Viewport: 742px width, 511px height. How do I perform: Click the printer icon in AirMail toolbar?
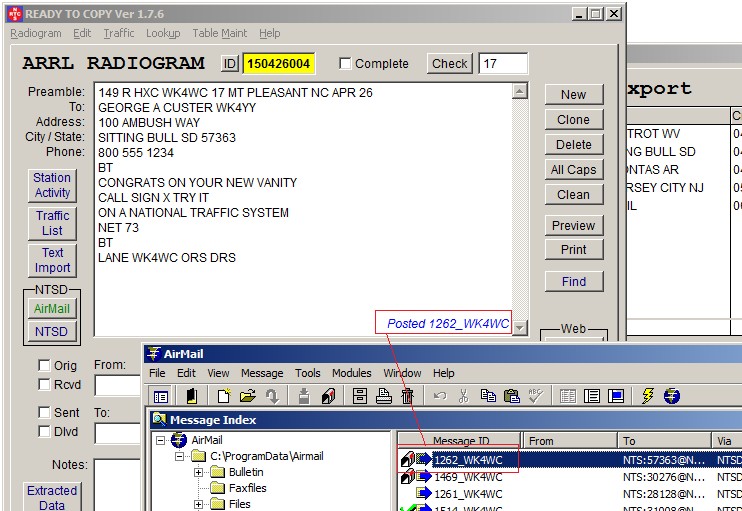(383, 396)
